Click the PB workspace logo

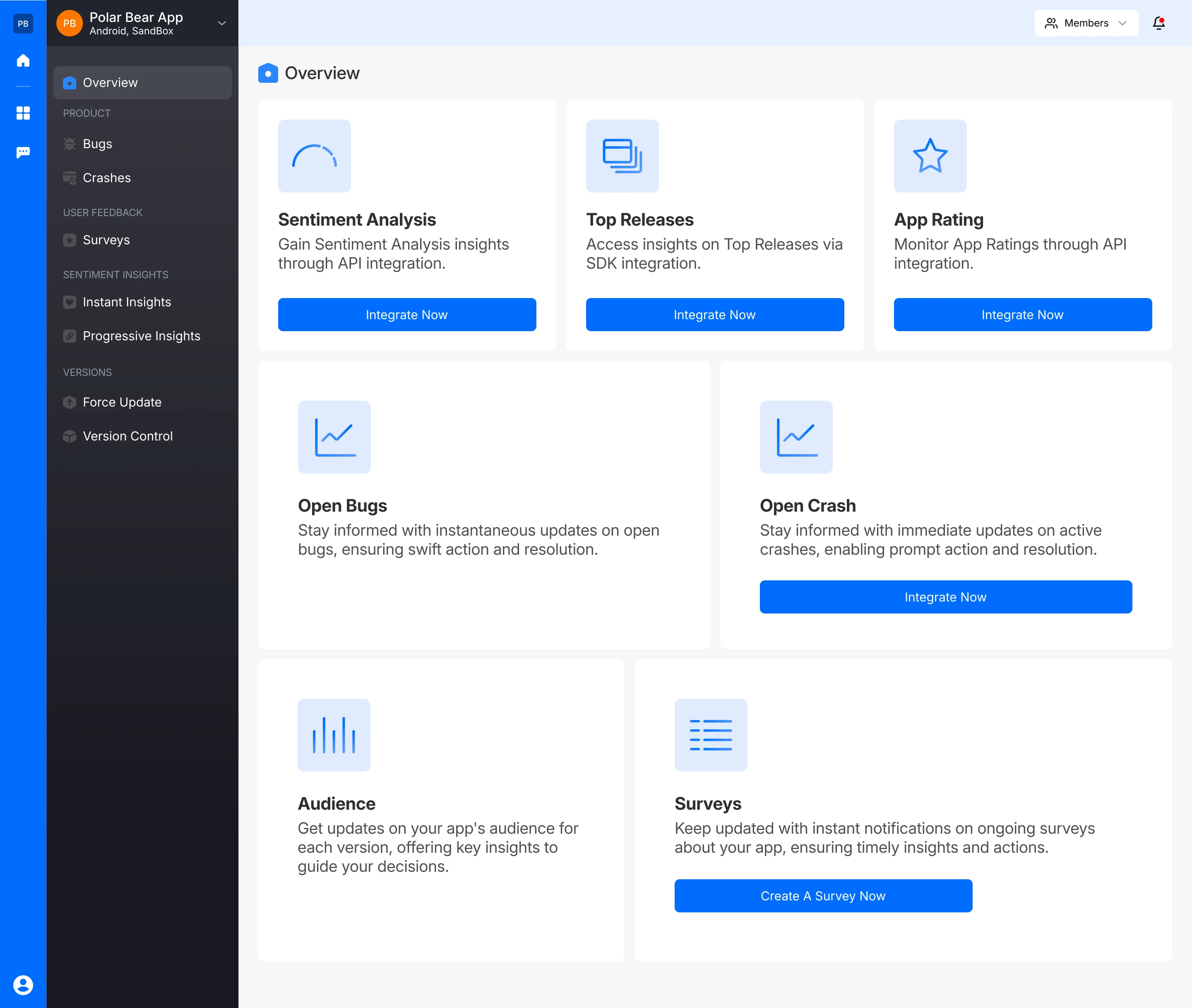(x=23, y=24)
